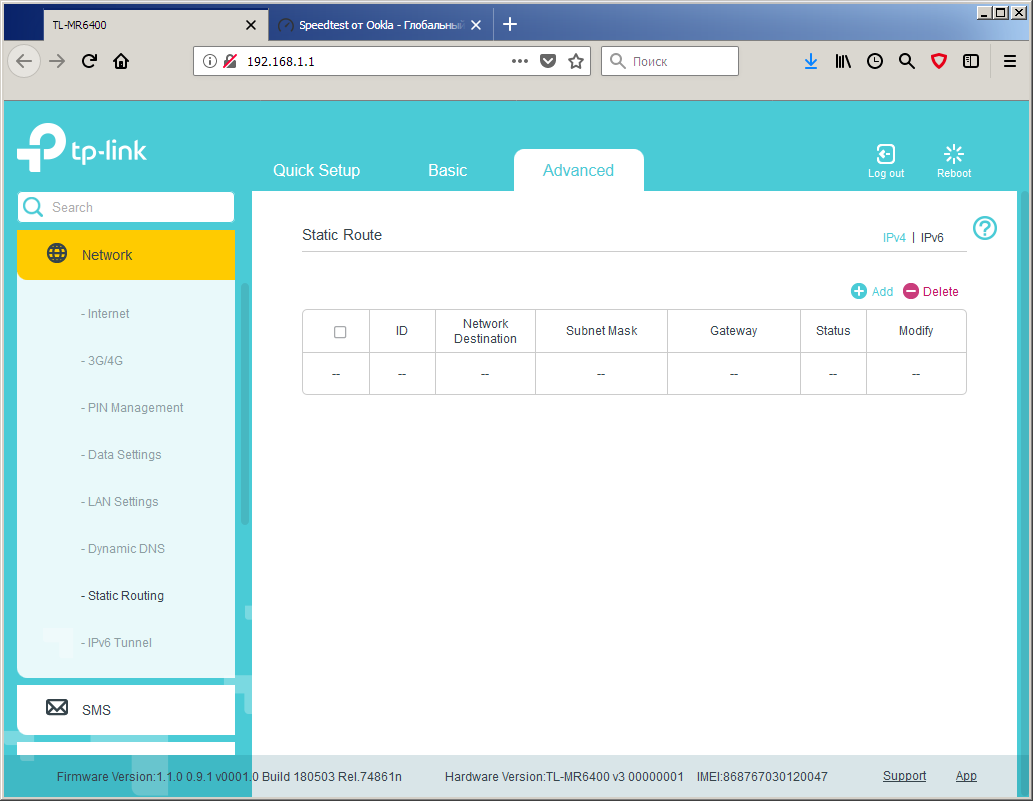The width and height of the screenshot is (1033, 801).
Task: Add a new static route entry
Action: tap(872, 291)
